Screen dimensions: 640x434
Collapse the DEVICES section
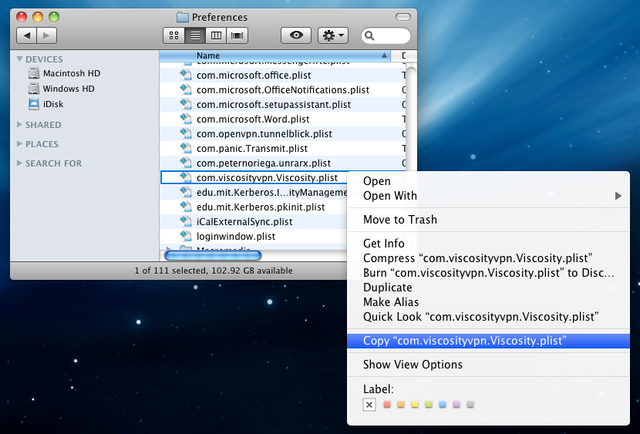(x=19, y=59)
